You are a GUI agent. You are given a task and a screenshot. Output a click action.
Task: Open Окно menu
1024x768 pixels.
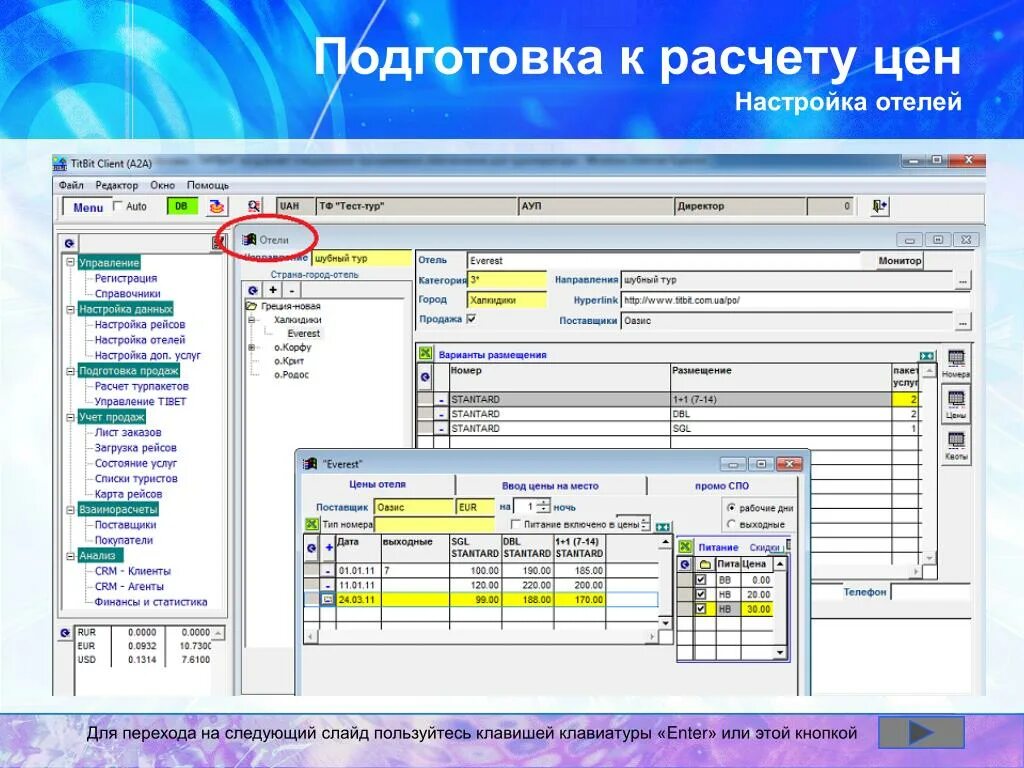tap(162, 185)
